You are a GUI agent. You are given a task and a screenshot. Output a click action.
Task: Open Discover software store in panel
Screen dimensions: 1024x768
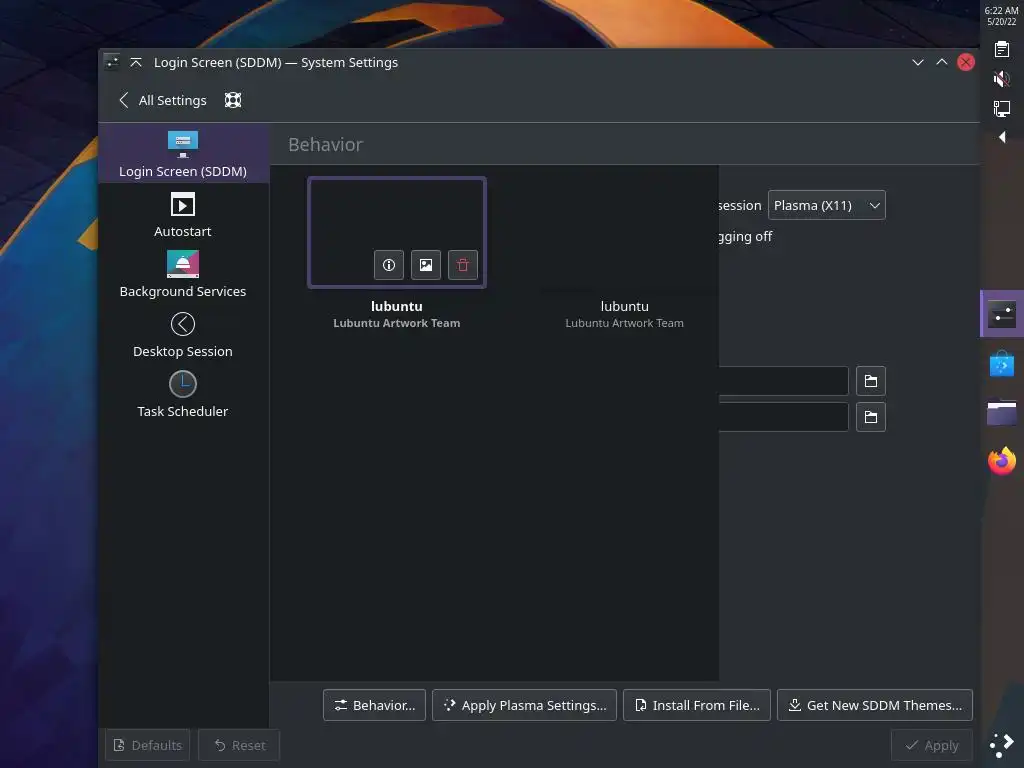[1002, 364]
